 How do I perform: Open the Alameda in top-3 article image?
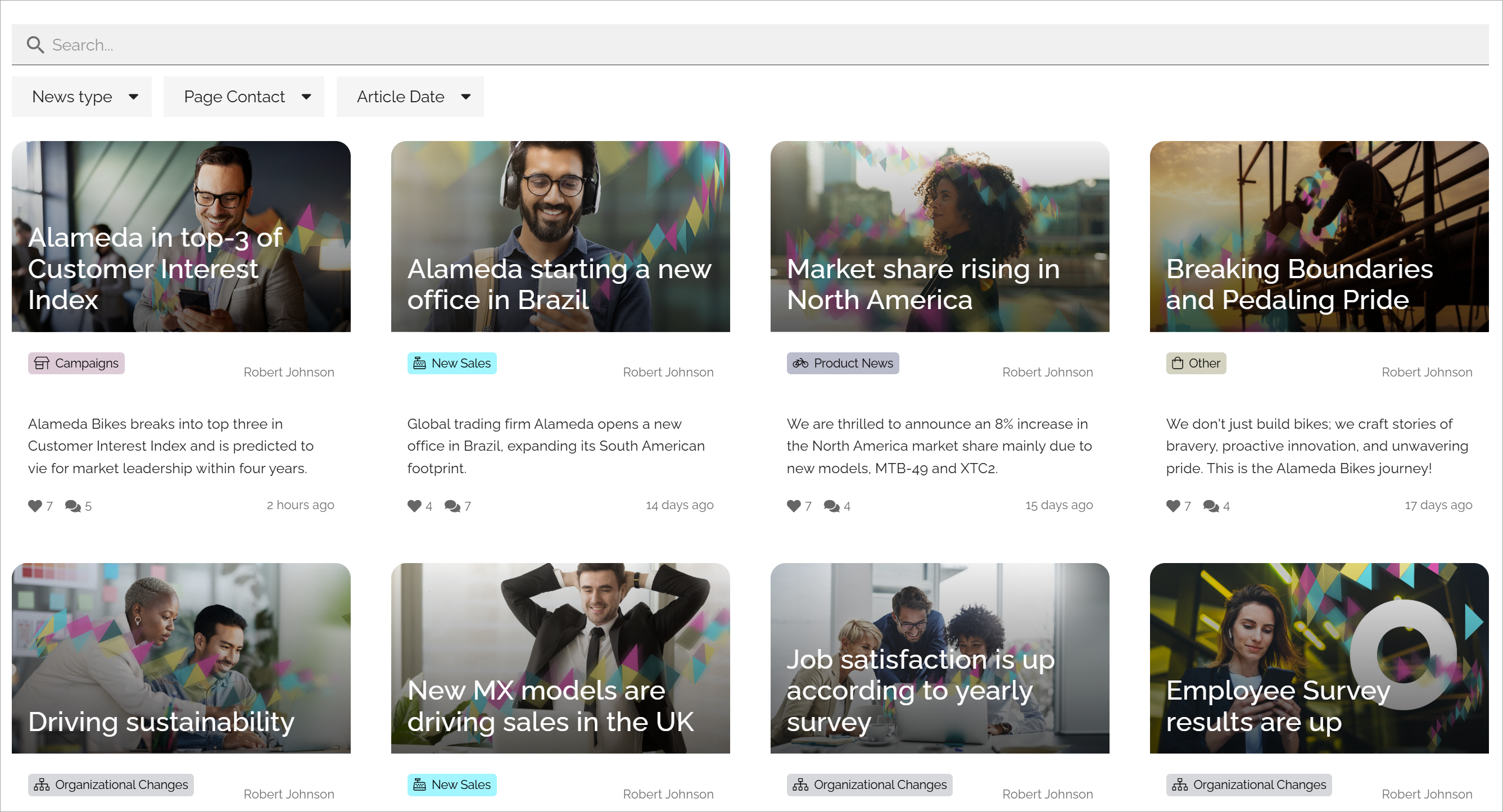click(181, 236)
